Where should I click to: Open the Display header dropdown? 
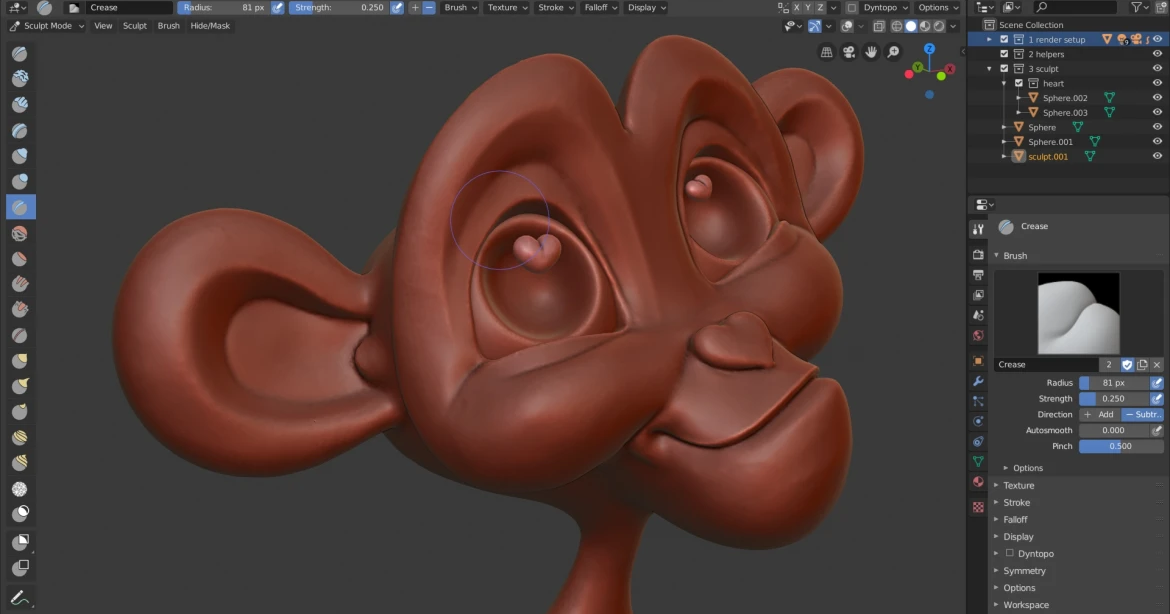(647, 7)
